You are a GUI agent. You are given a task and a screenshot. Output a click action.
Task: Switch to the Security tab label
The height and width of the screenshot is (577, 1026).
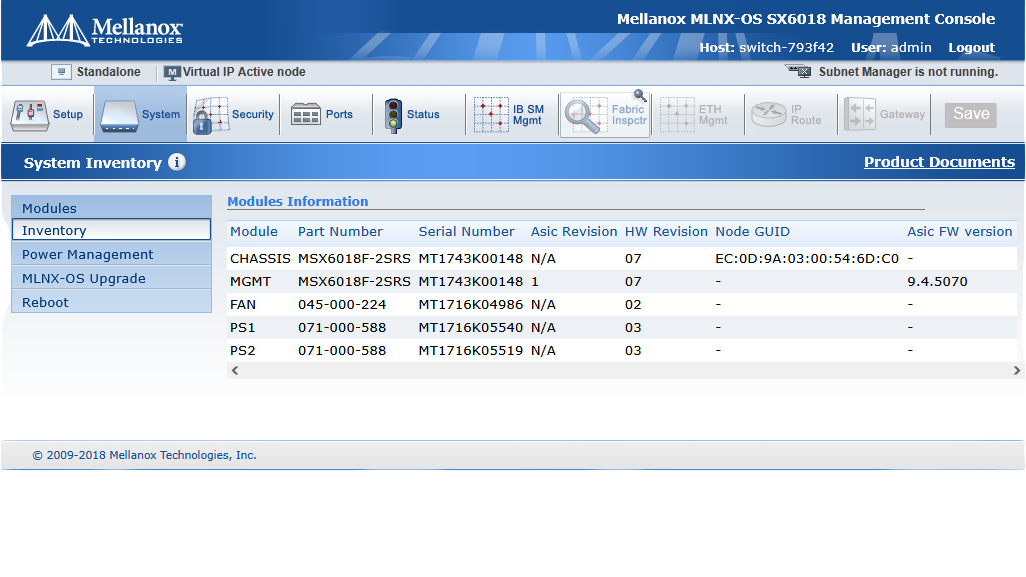(253, 114)
